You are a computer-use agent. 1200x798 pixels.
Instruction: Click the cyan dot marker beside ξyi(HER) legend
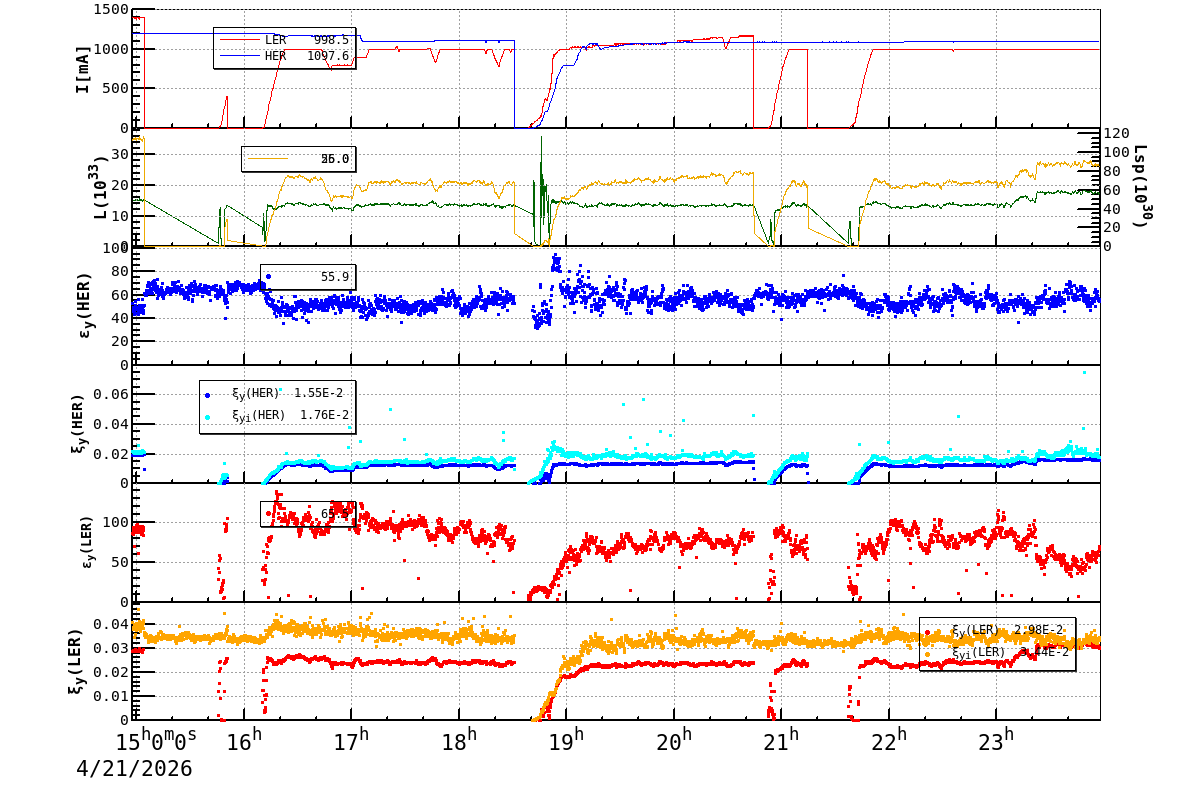[208, 416]
